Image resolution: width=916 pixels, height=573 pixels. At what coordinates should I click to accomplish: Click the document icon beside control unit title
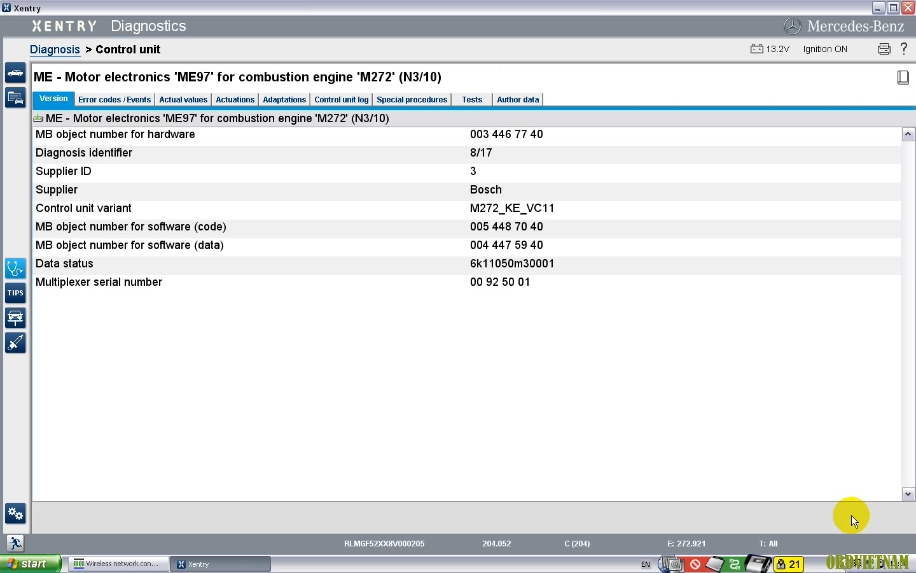click(903, 77)
